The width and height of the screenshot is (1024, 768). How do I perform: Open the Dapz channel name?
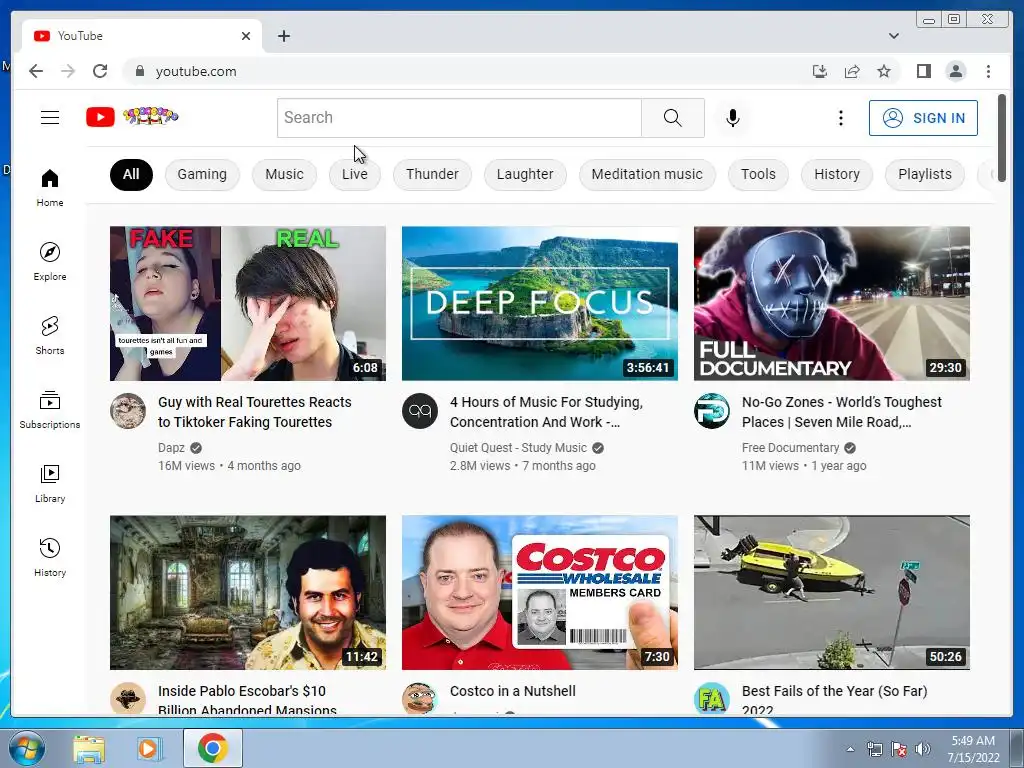click(171, 447)
